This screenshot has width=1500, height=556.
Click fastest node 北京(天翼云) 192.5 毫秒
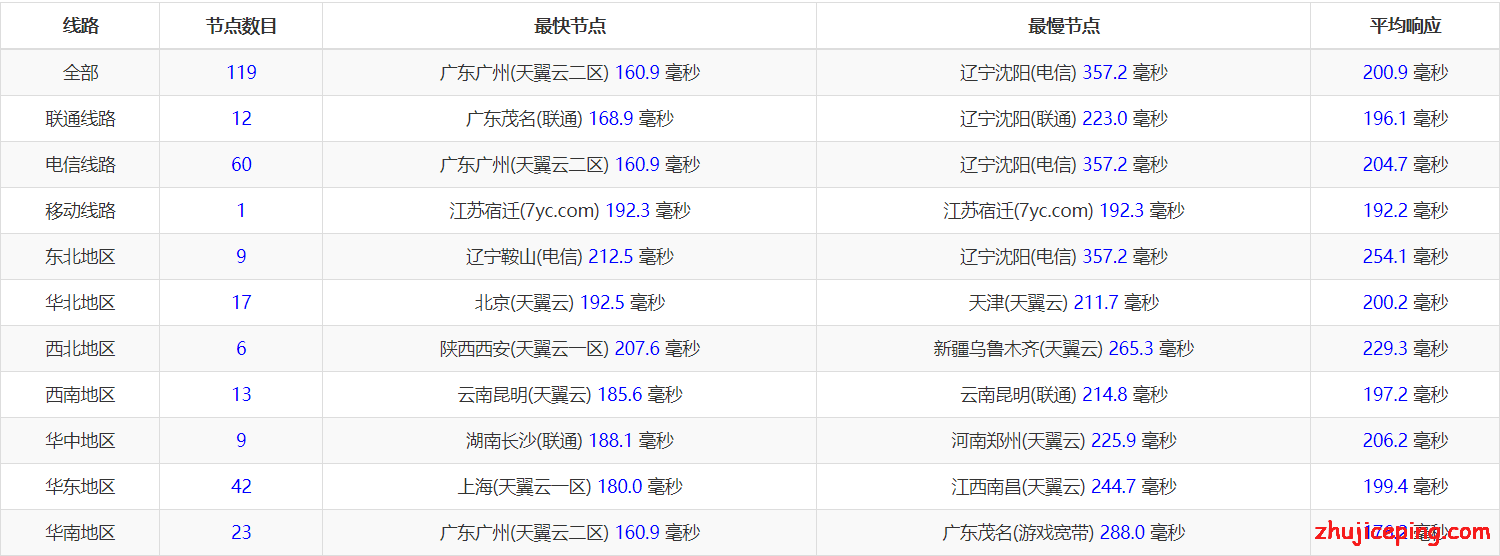[x=570, y=302]
